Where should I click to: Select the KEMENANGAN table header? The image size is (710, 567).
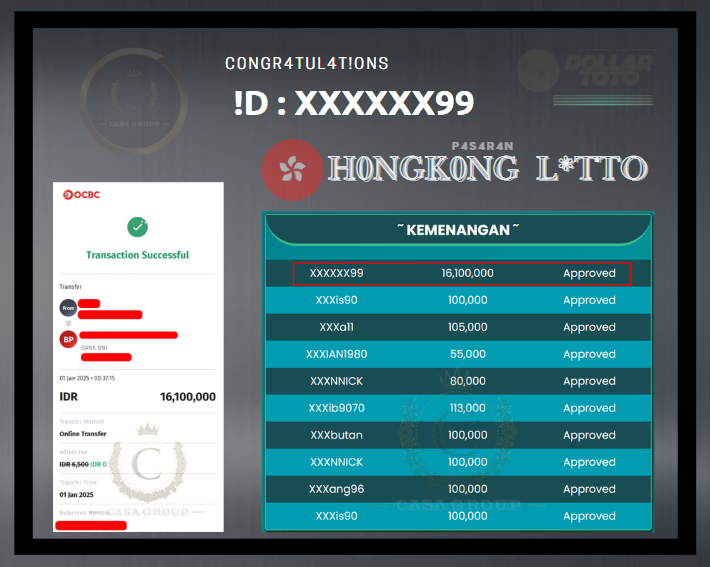click(x=457, y=231)
